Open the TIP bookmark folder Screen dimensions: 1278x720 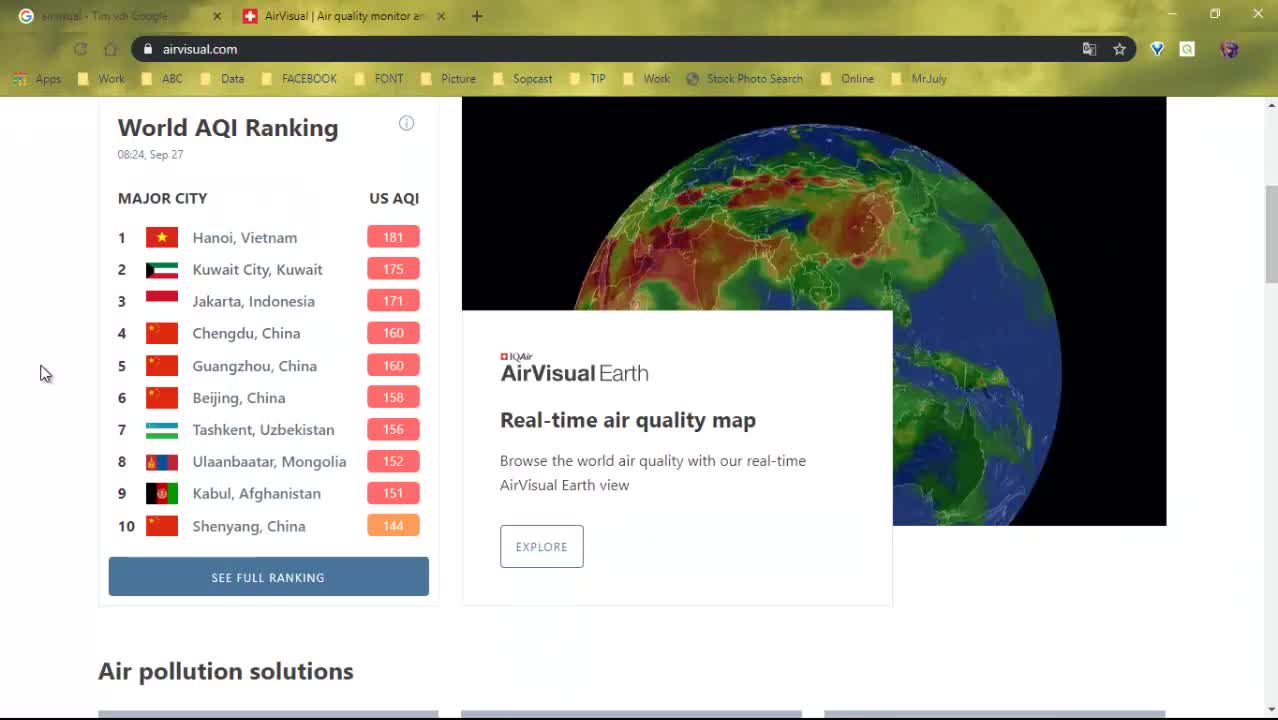pyautogui.click(x=588, y=79)
